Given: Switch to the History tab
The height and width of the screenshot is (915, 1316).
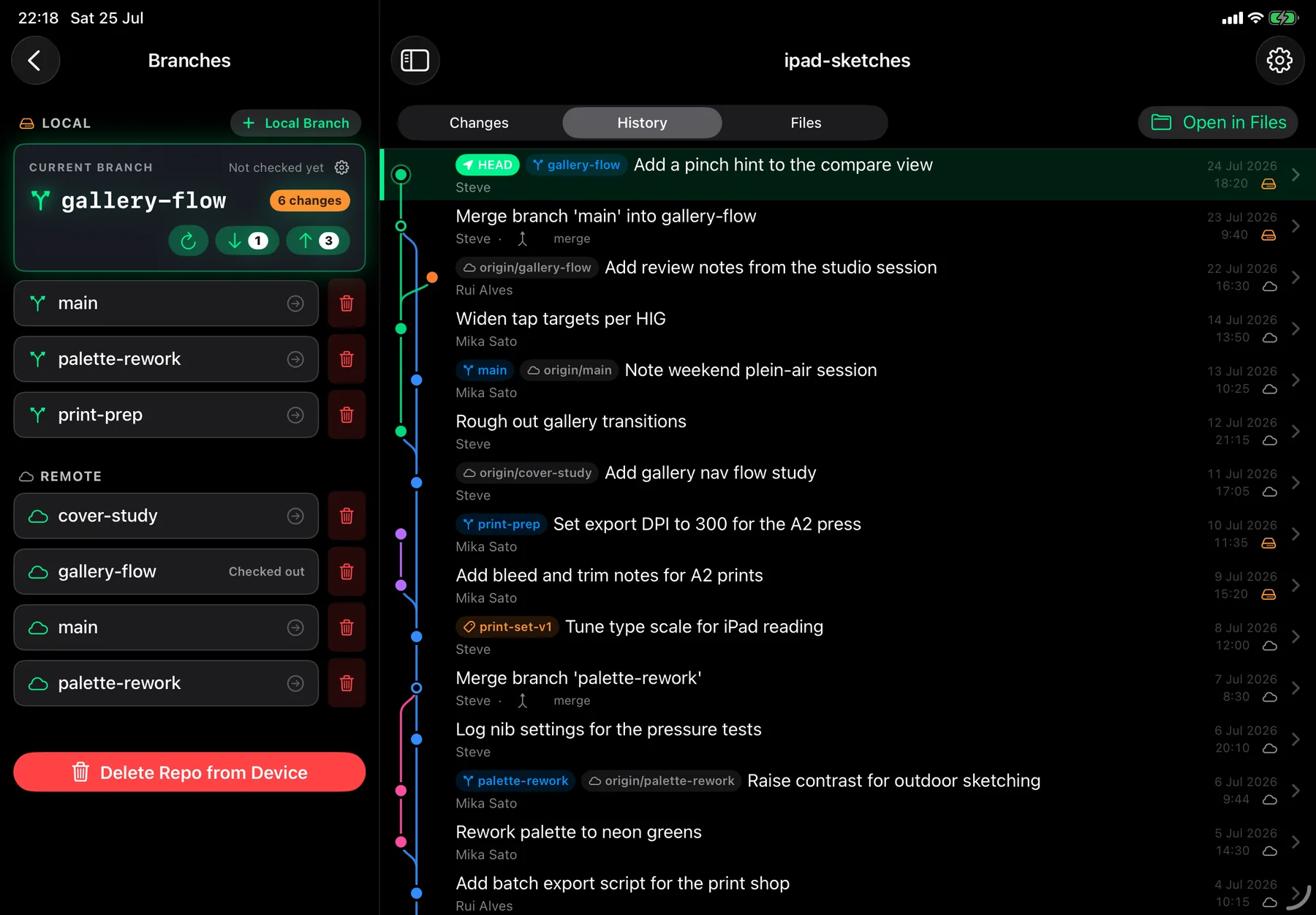Looking at the screenshot, I should (642, 123).
